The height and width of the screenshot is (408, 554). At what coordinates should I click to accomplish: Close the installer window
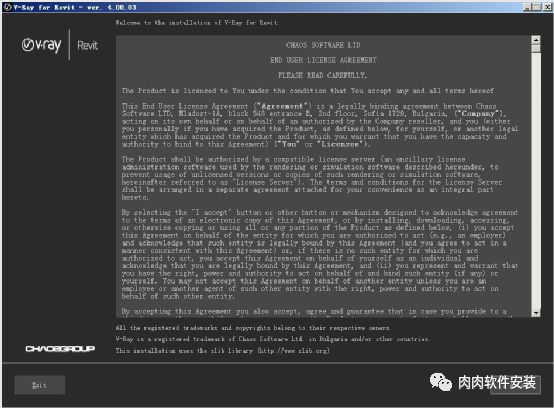[548, 7]
